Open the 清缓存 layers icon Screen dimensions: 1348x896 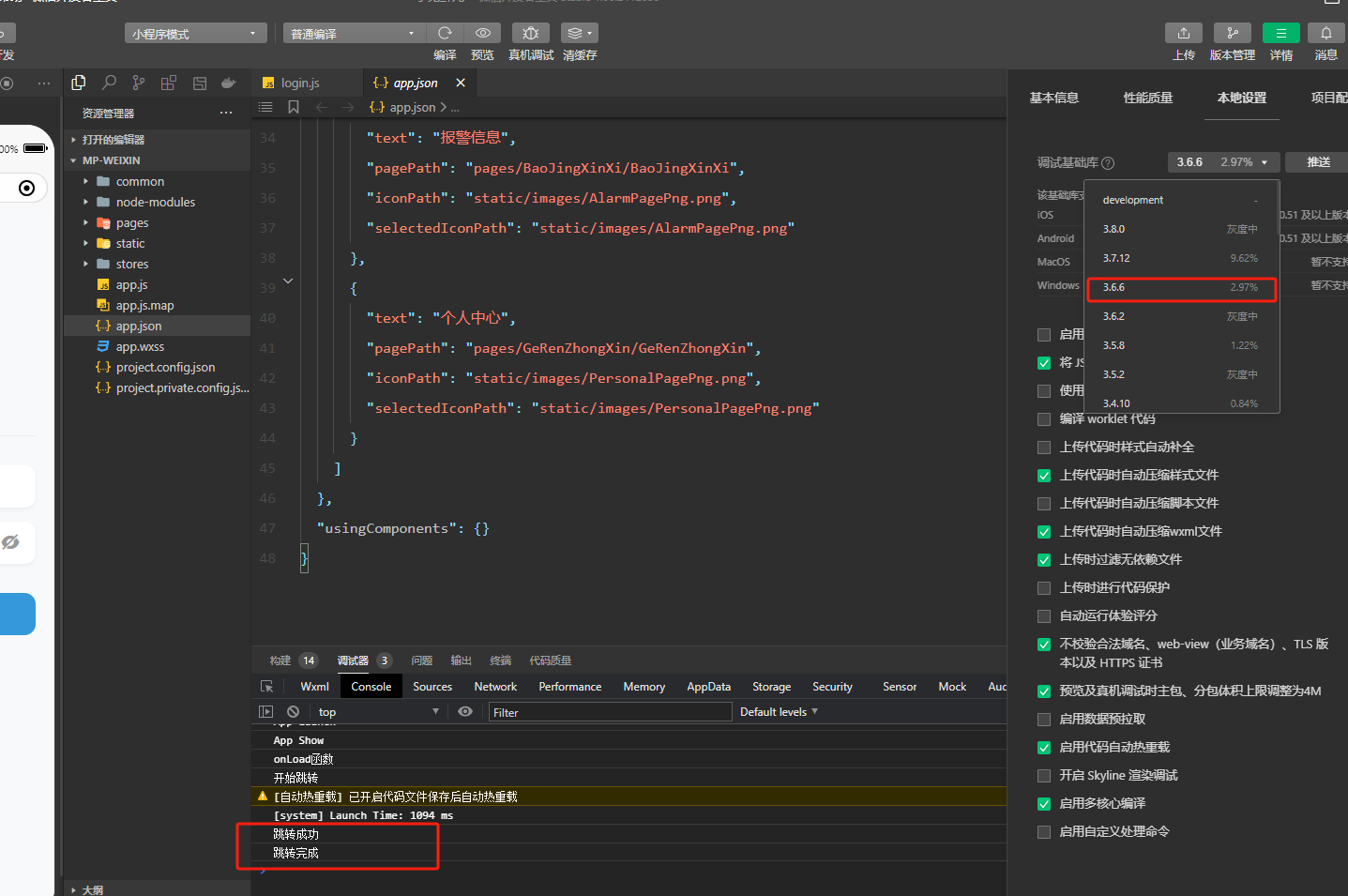coord(579,33)
